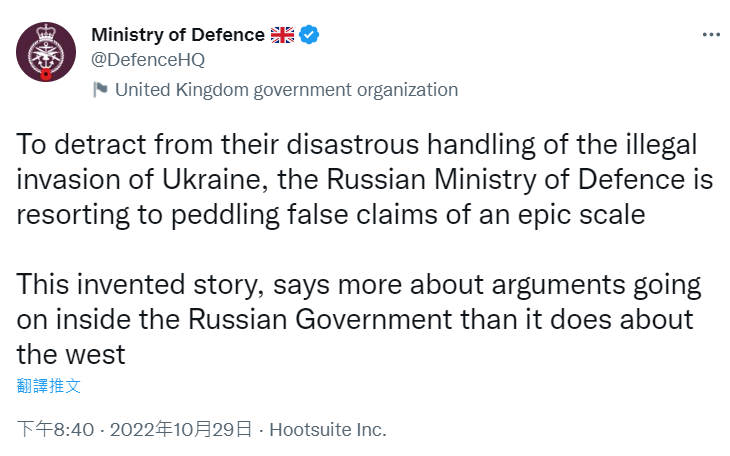Image resolution: width=730 pixels, height=456 pixels.
Task: Click the blue verified checkmark badge
Action: point(310,35)
